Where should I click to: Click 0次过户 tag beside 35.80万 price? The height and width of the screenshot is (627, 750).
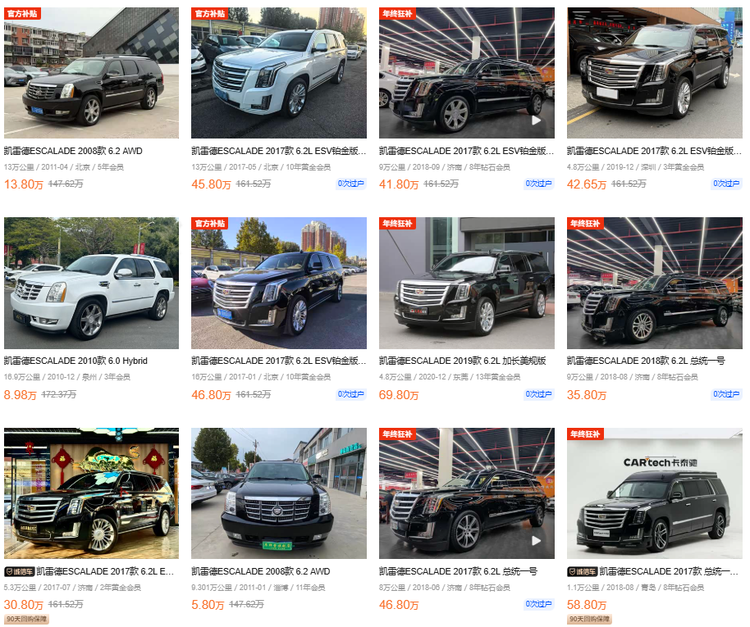point(726,394)
